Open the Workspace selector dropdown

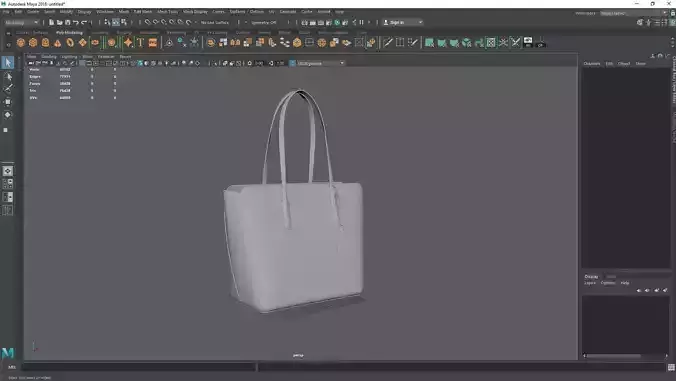(634, 13)
